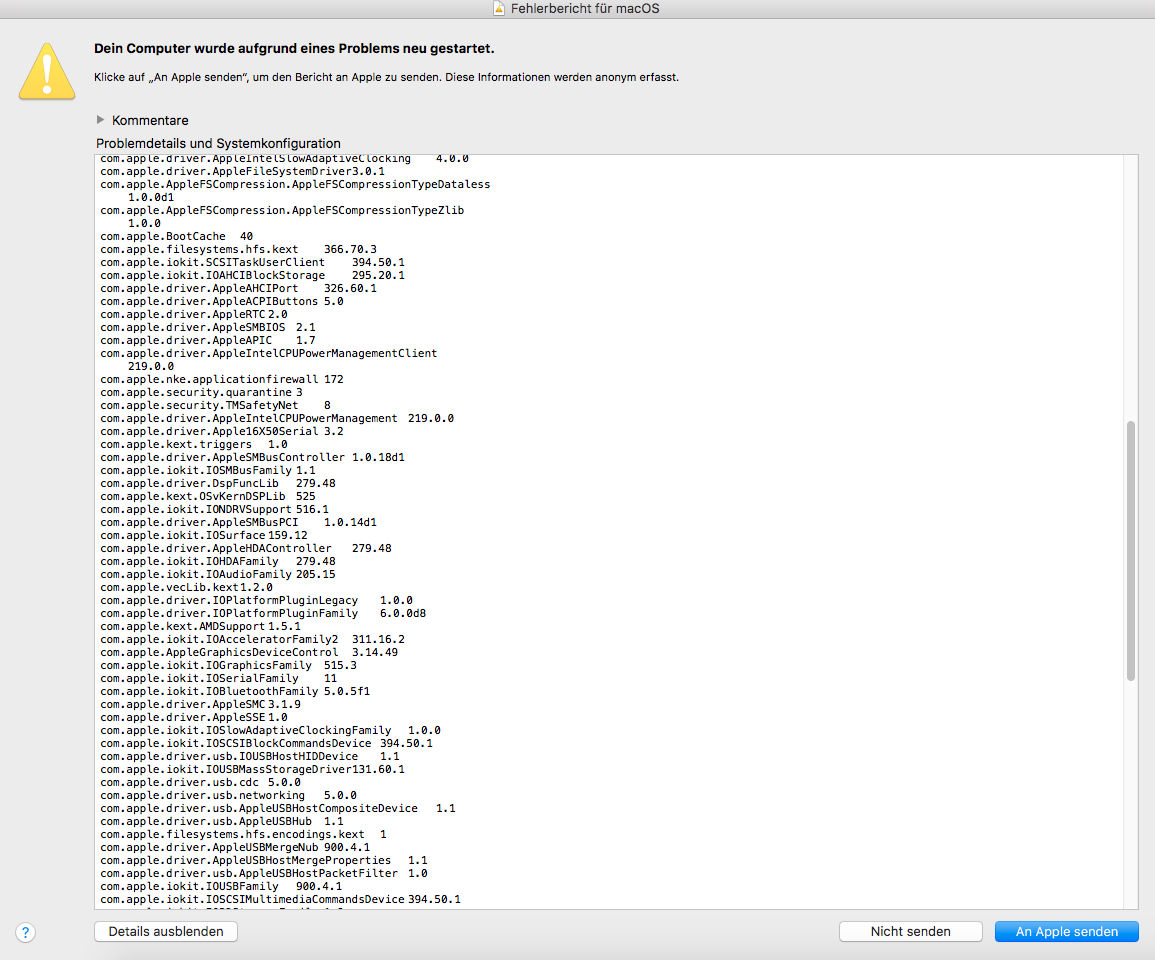
Task: Choose Nicht senden button
Action: tap(910, 931)
